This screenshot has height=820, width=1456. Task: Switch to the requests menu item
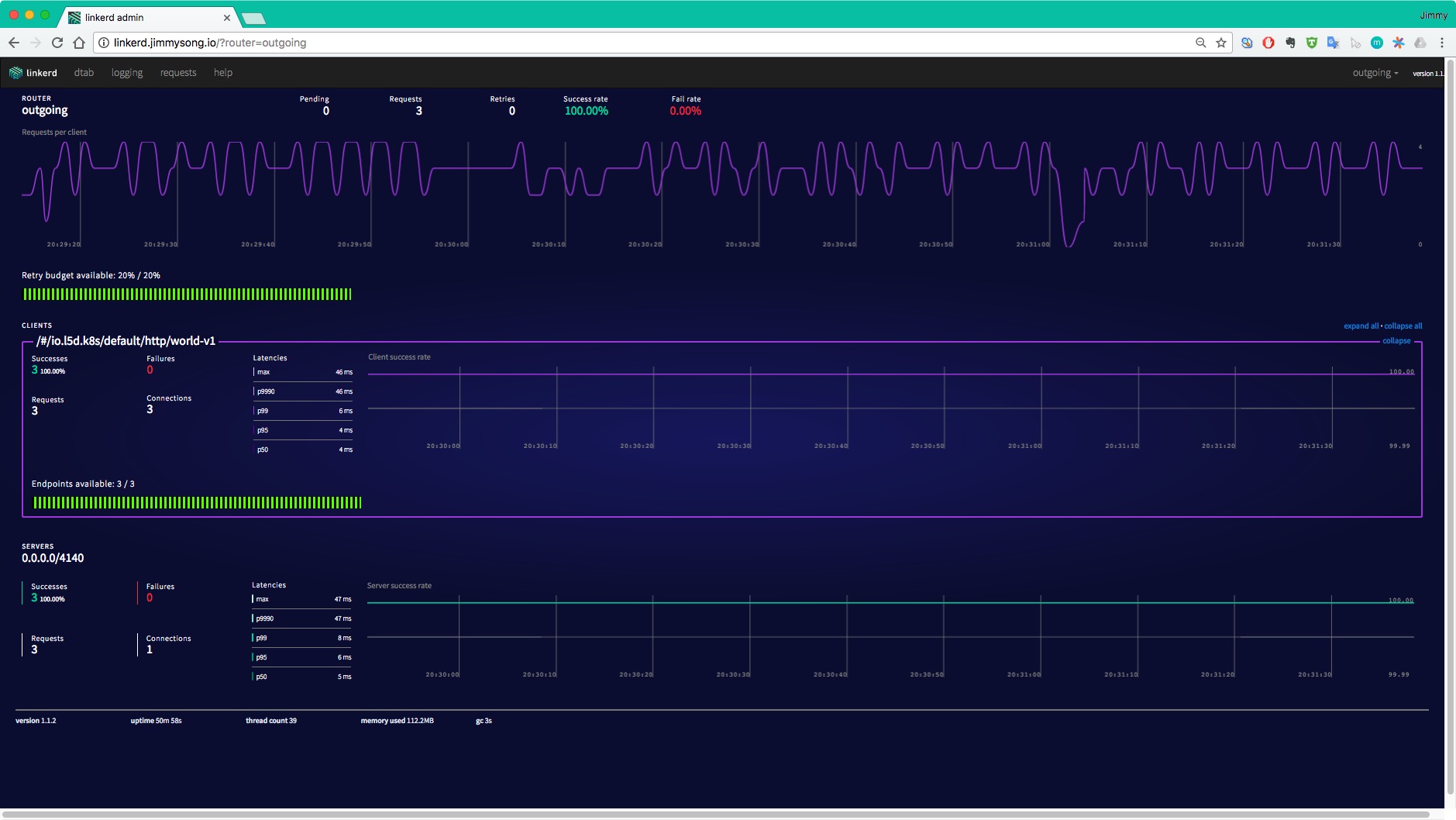pyautogui.click(x=178, y=72)
